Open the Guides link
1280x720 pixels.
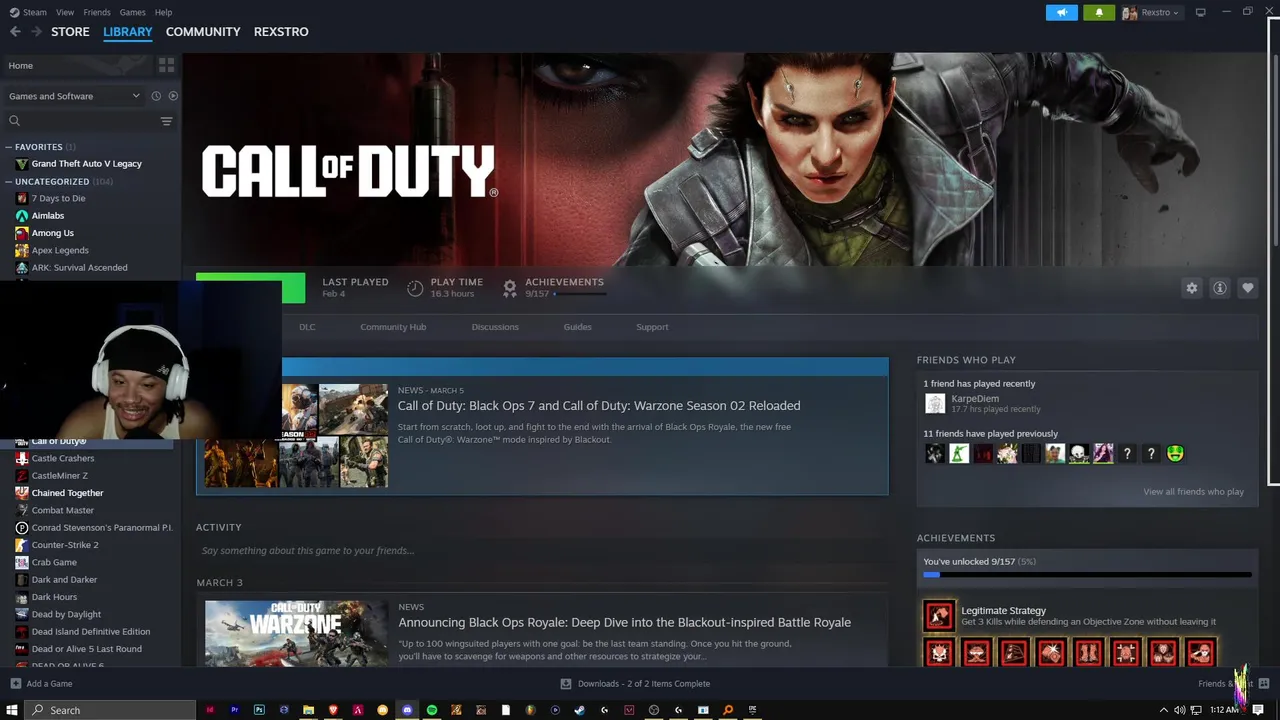point(577,327)
